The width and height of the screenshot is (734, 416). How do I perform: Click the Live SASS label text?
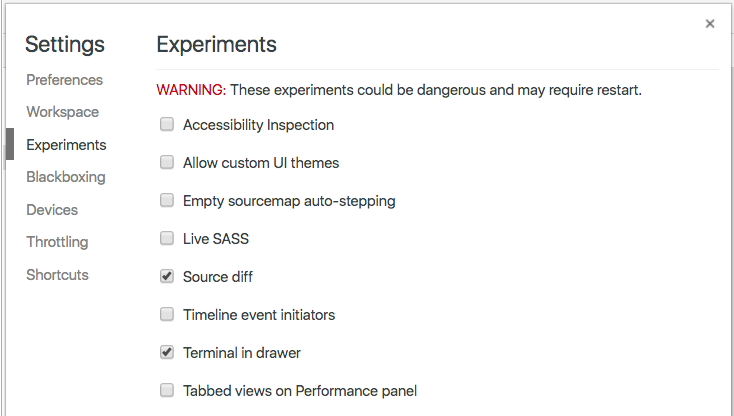216,239
